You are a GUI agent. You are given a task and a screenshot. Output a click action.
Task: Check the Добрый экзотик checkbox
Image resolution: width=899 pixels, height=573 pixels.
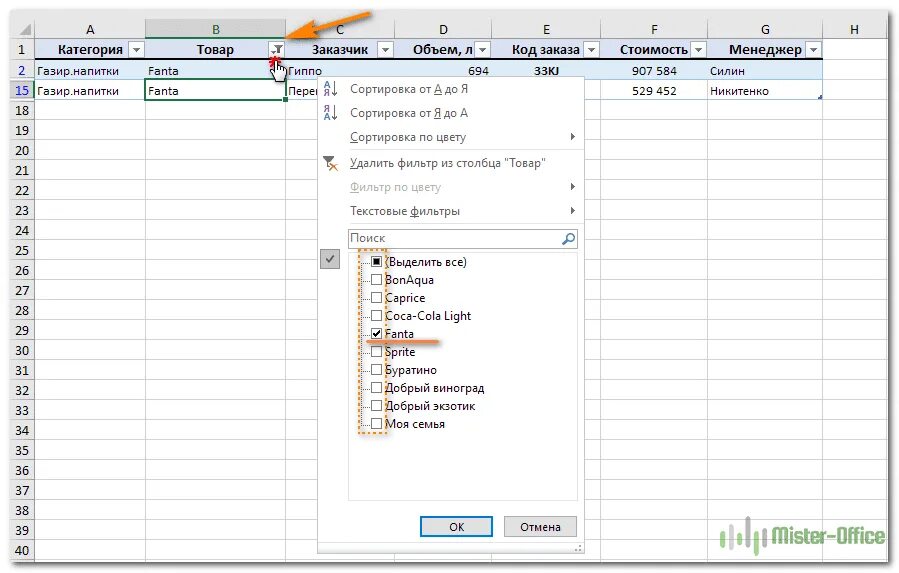(x=376, y=406)
